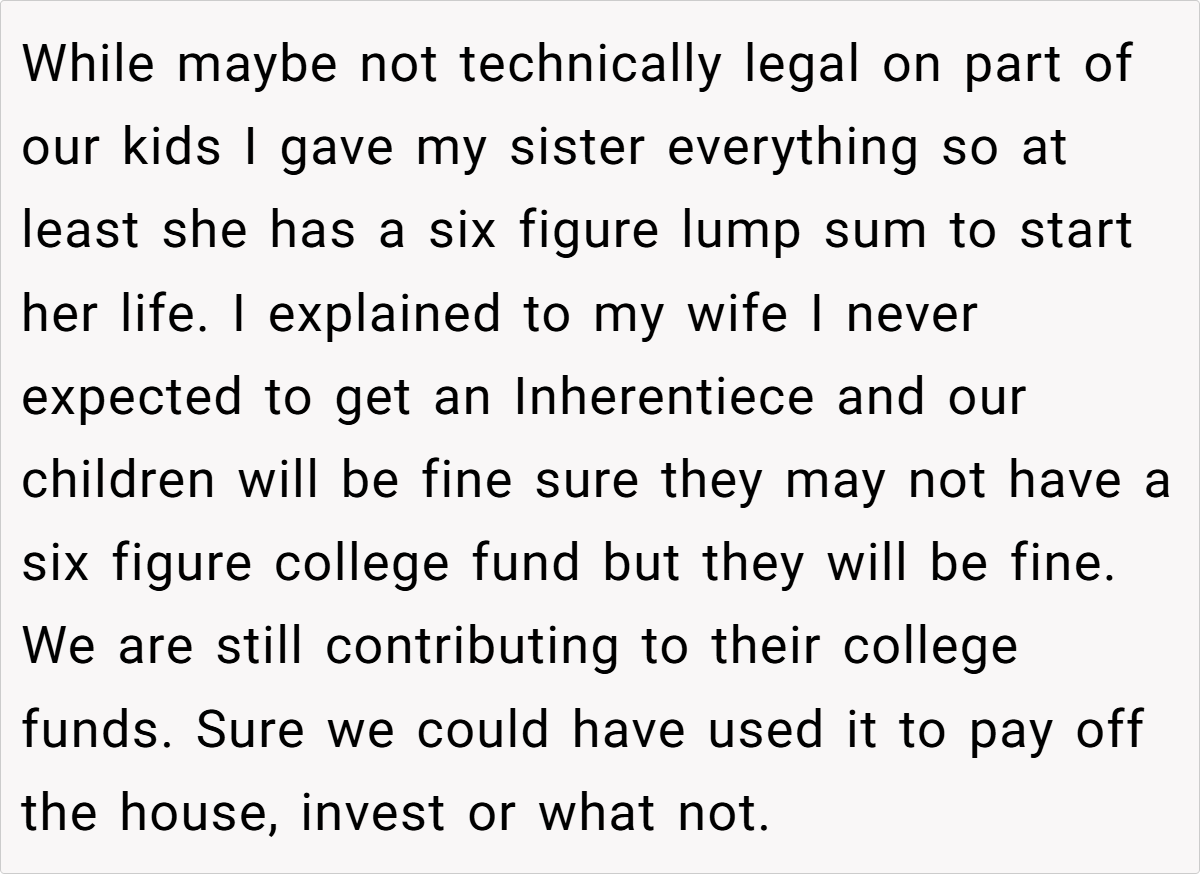The width and height of the screenshot is (1200, 874).
Task: Click the word "never"
Action: 912,314
